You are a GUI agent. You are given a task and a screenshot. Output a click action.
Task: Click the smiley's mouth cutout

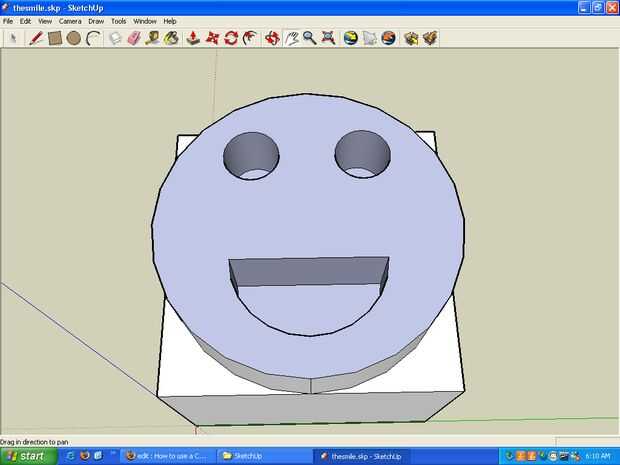pyautogui.click(x=309, y=297)
